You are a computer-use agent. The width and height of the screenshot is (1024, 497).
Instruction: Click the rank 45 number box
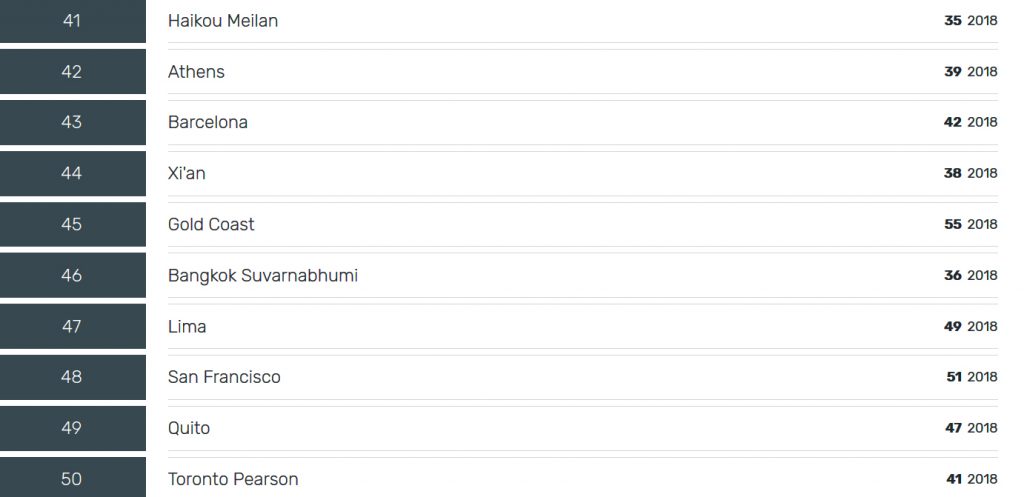pyautogui.click(x=72, y=225)
